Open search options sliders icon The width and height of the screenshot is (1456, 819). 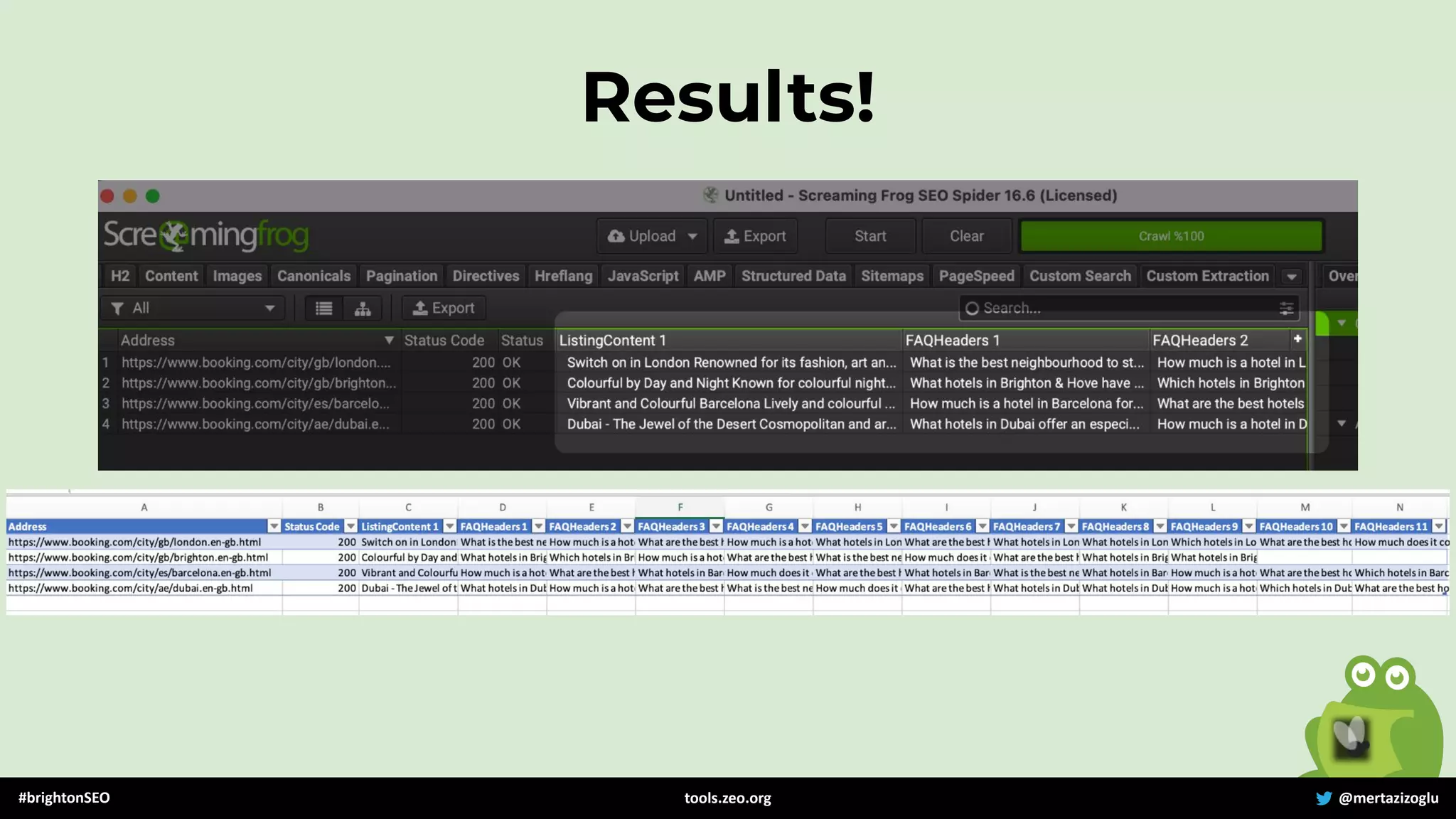pos(1286,308)
